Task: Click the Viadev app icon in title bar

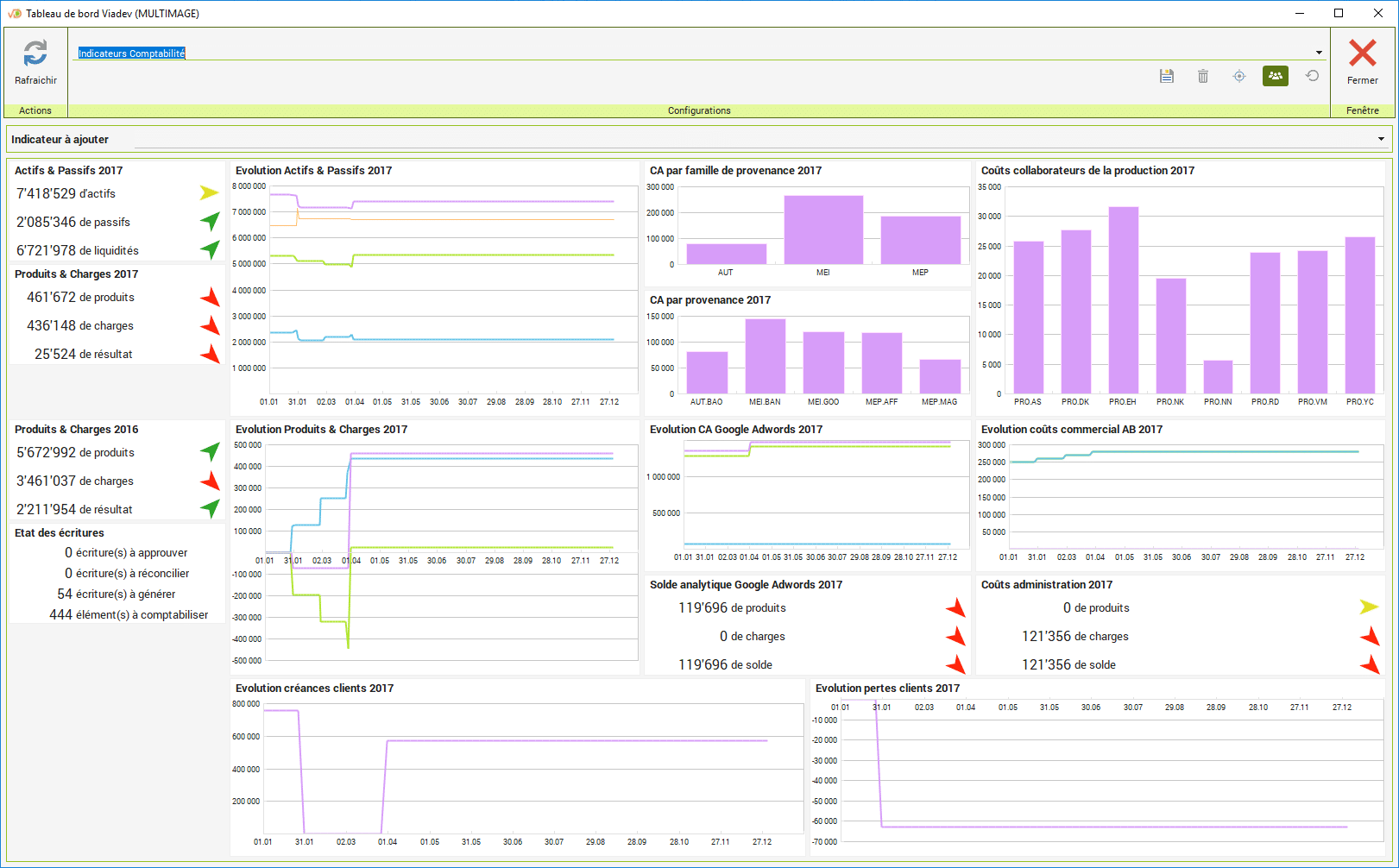Action: [14, 13]
